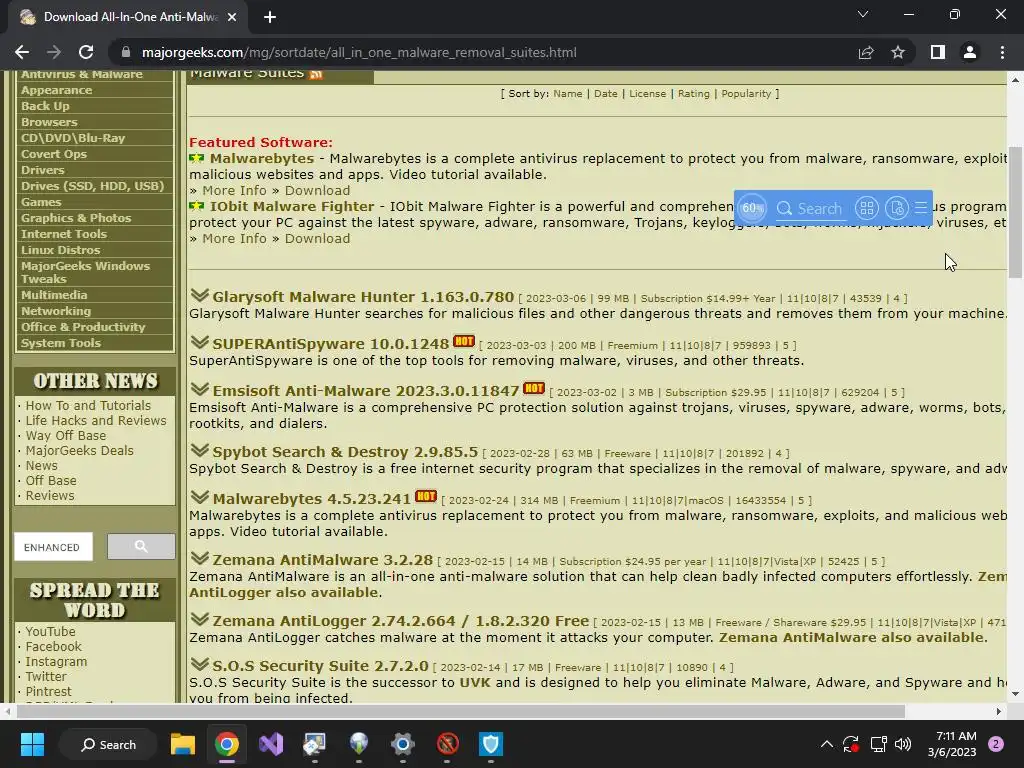The height and width of the screenshot is (768, 1024).
Task: Expand the Emsisoft Anti-Malware chevron
Action: (199, 389)
